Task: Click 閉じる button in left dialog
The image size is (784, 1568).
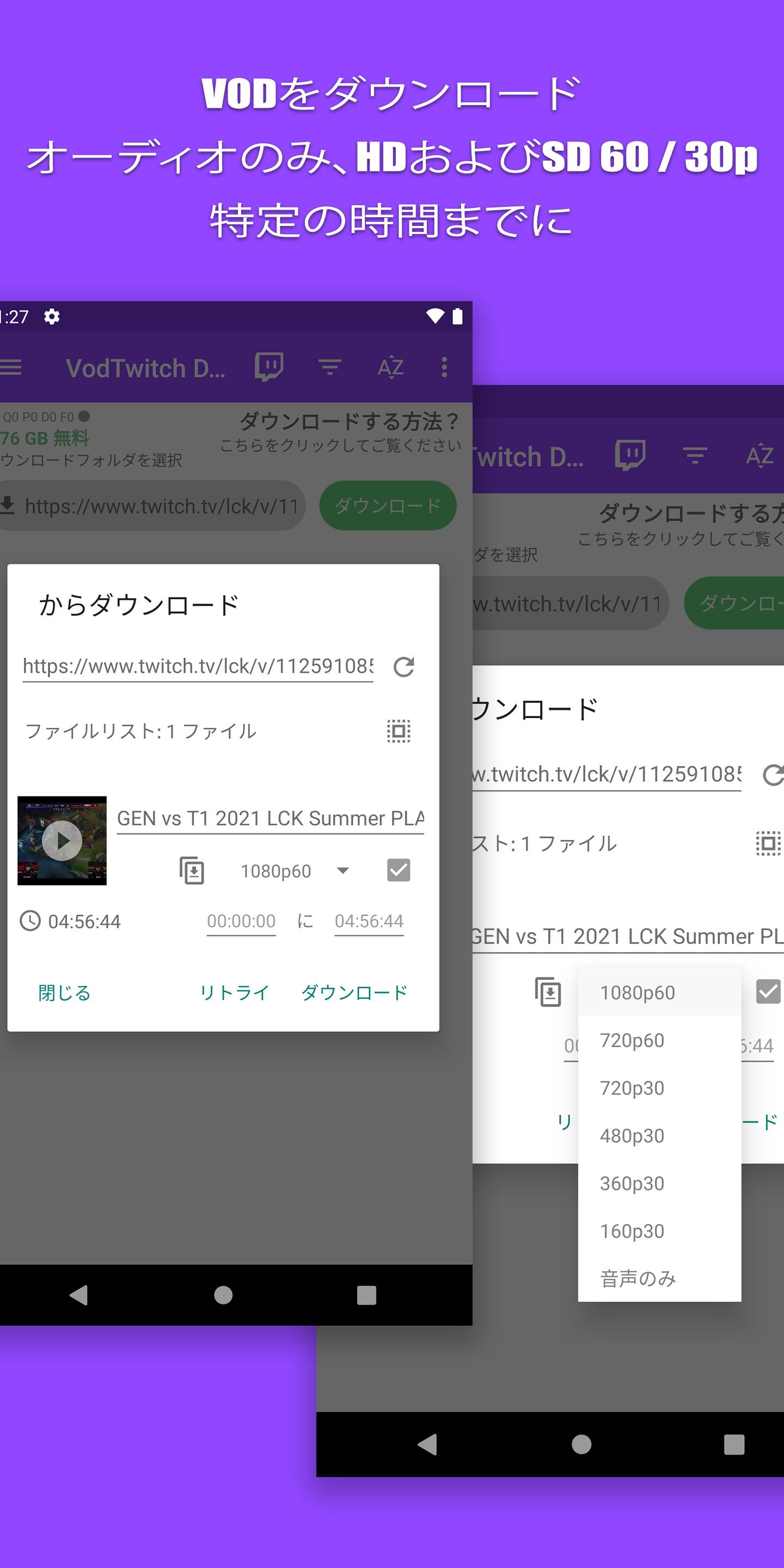Action: [x=65, y=993]
